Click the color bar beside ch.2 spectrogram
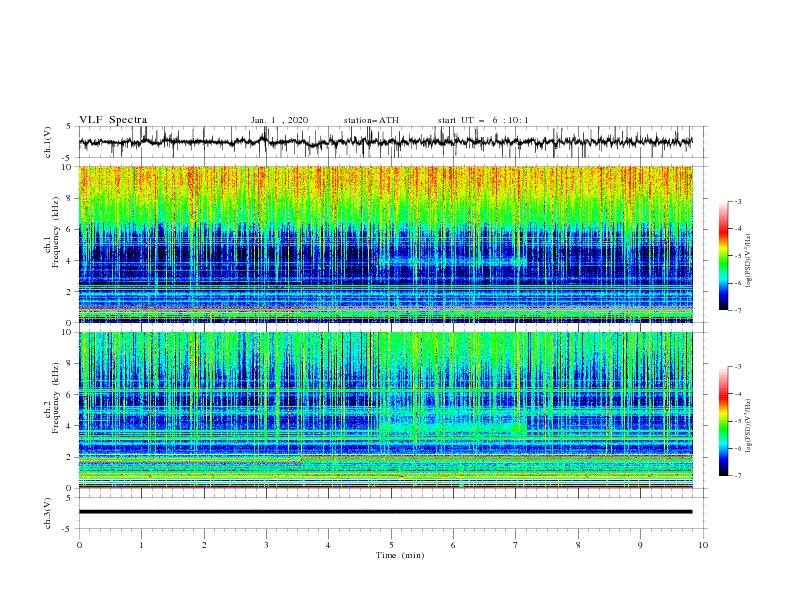The width and height of the screenshot is (792, 612). click(x=723, y=421)
